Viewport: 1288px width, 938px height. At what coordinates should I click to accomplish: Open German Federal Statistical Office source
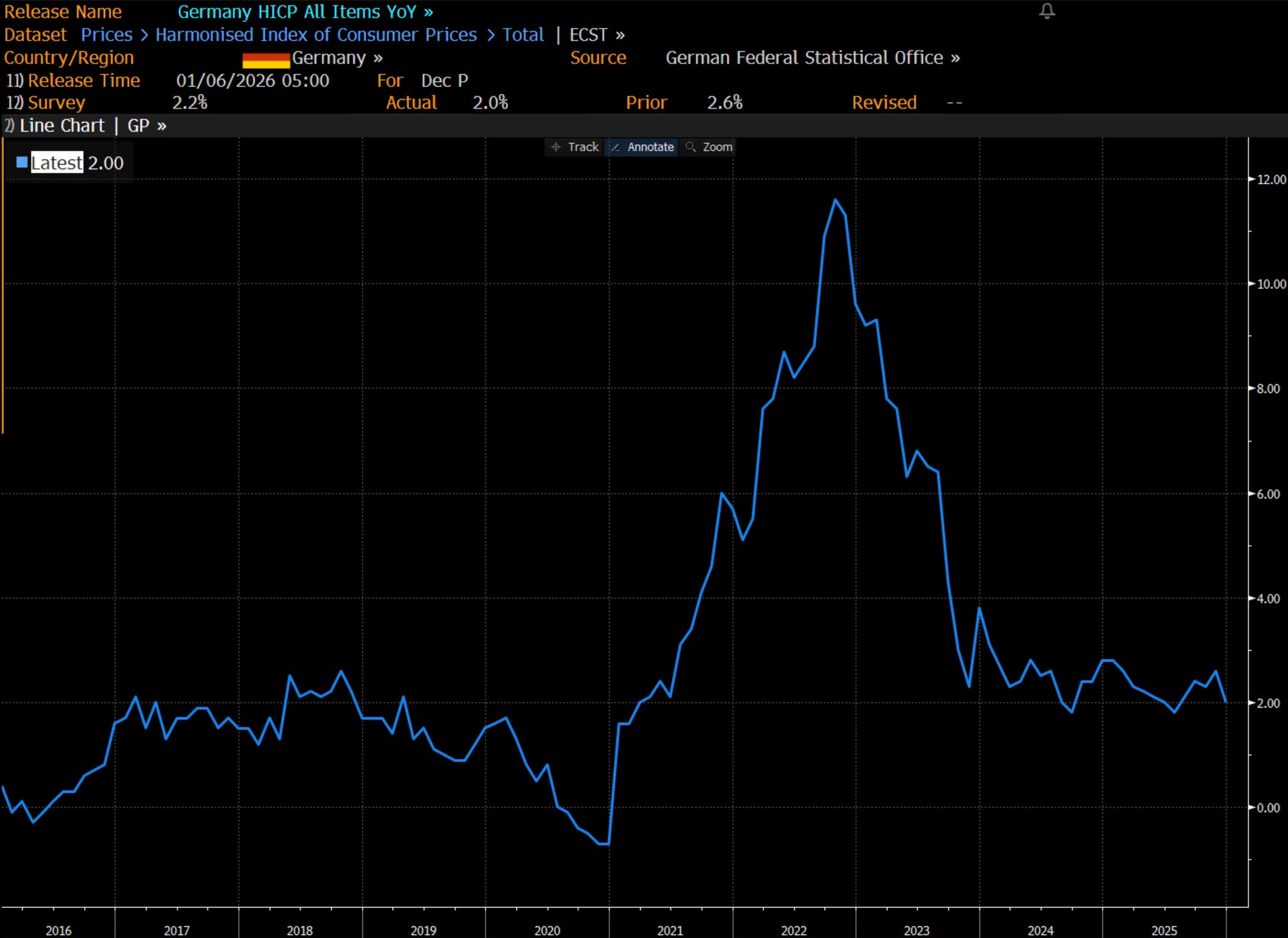tap(812, 58)
